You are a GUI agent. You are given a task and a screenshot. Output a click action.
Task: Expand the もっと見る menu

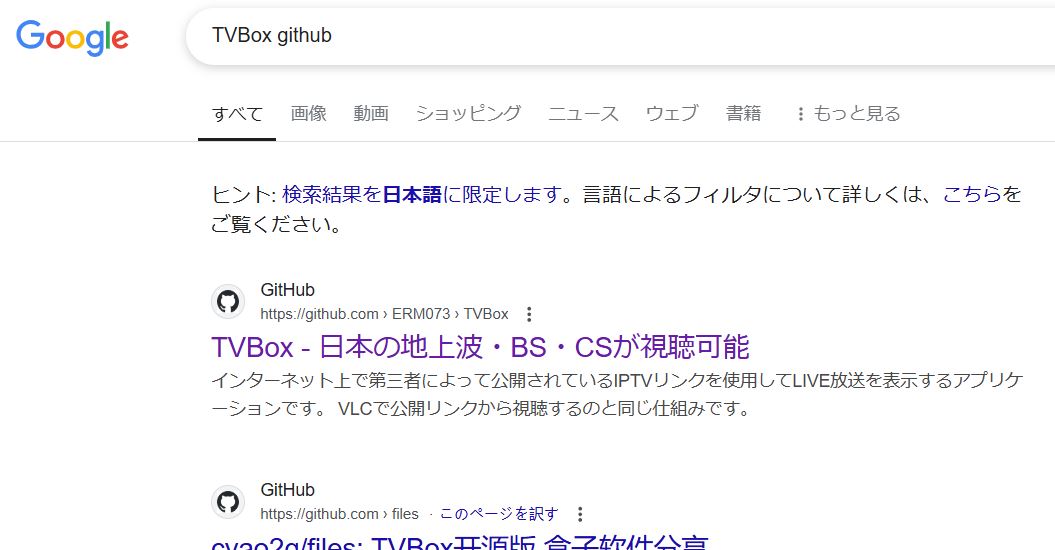point(847,114)
